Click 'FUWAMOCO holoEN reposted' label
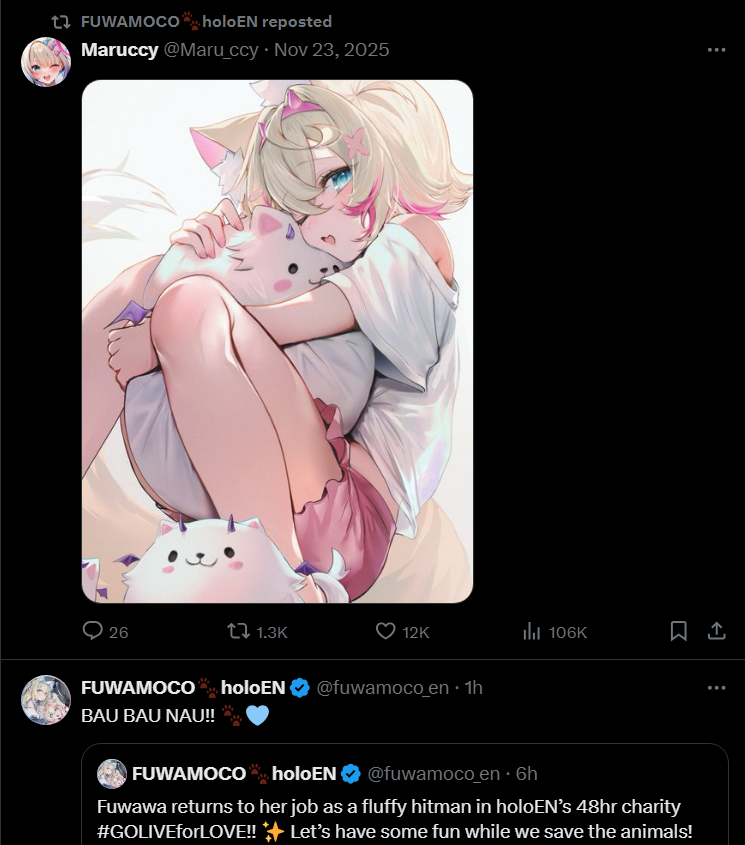This screenshot has height=845, width=745. [206, 22]
